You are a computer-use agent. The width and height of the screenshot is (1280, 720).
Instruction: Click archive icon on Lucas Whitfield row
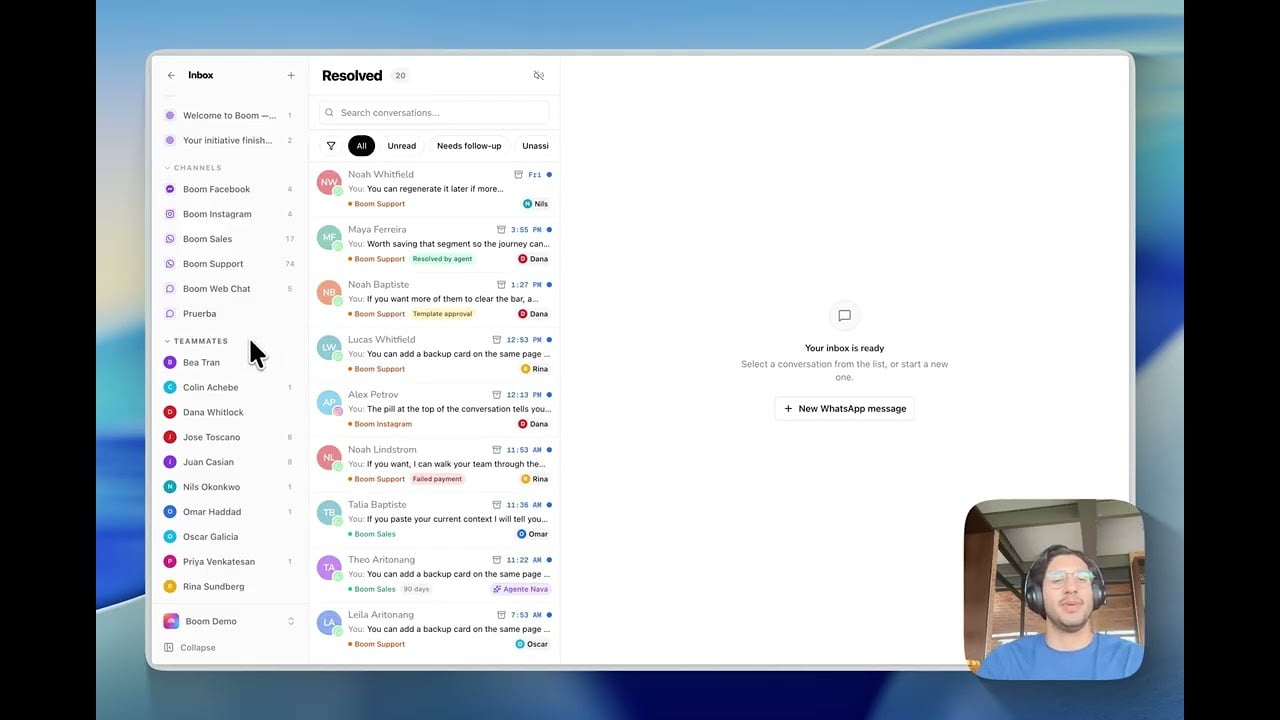[x=497, y=340]
